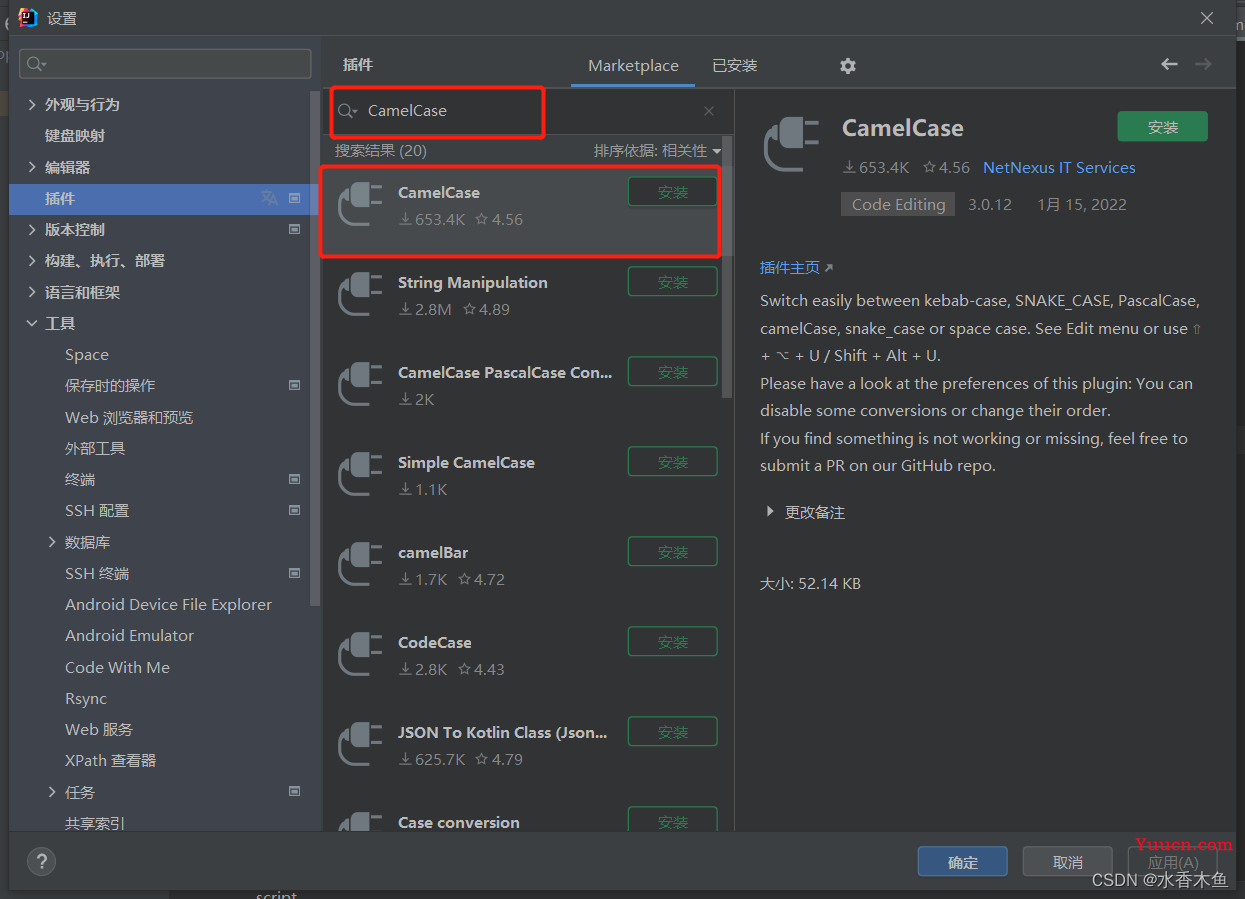Click the String Manipulation plugin icon
Screen dimensions: 1245x899
click(360, 295)
